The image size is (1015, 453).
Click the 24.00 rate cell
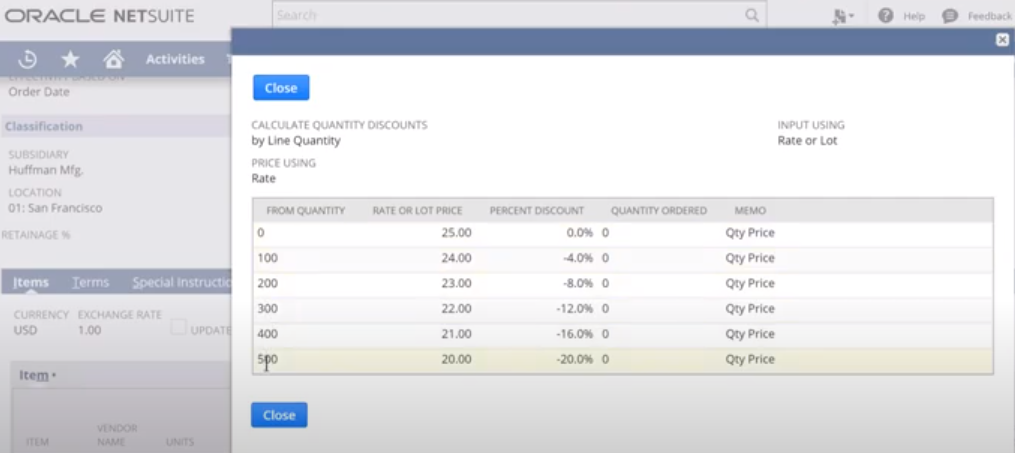coord(456,258)
